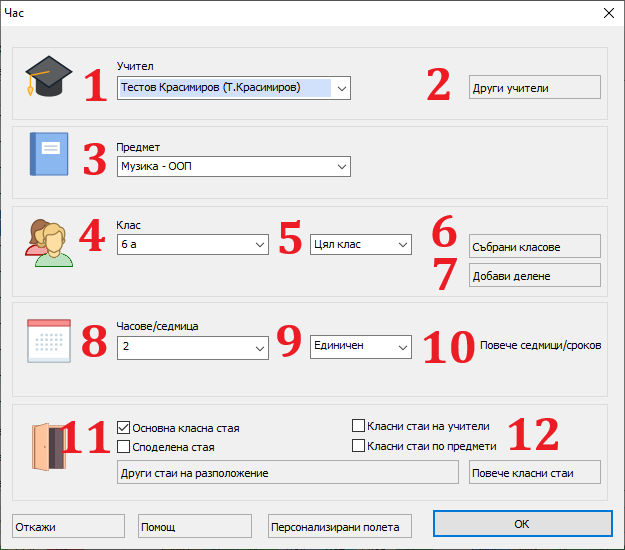
Task: Click the Добави делене button
Action: pyautogui.click(x=534, y=275)
